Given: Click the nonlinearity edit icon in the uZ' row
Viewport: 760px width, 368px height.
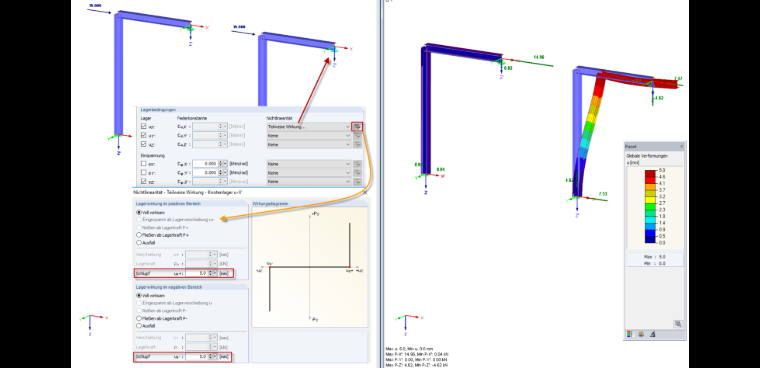Looking at the screenshot, I should (357, 144).
